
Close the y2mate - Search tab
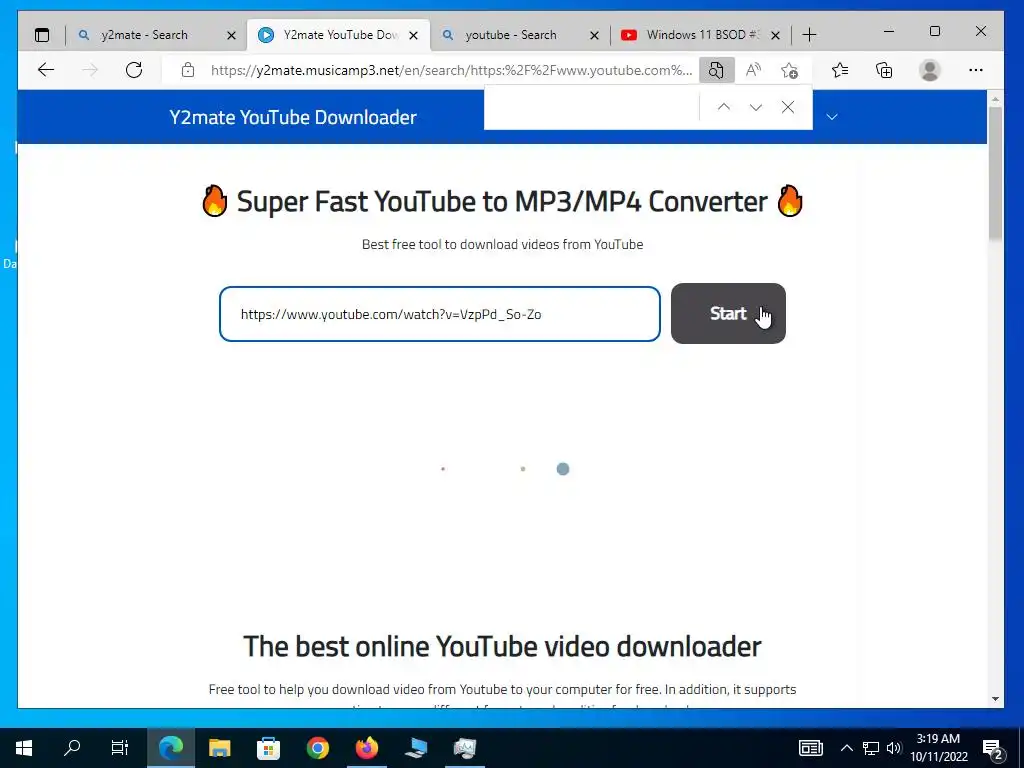(231, 35)
